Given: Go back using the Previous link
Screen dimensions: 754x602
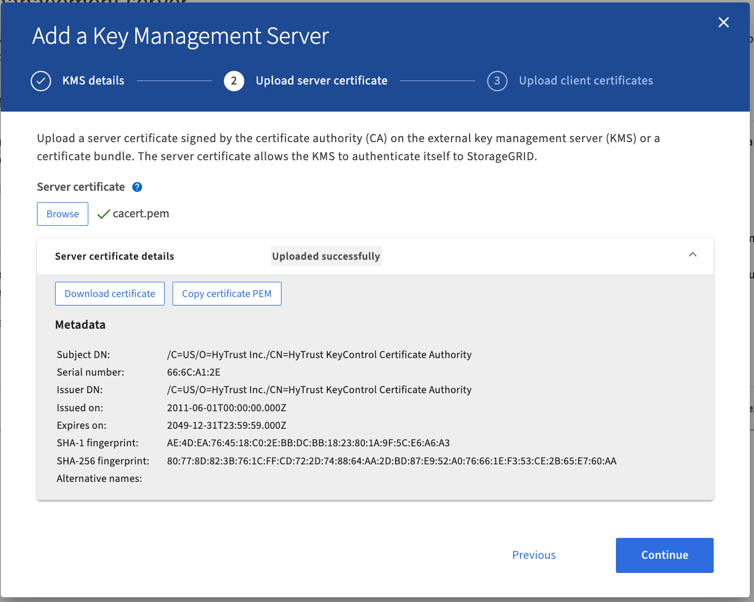Looking at the screenshot, I should click(x=533, y=555).
